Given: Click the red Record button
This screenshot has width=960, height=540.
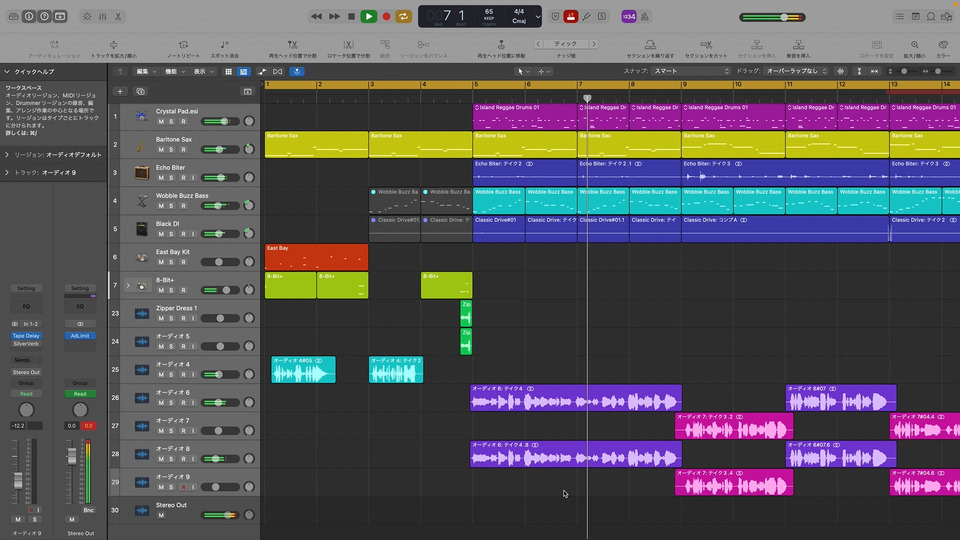Looking at the screenshot, I should (386, 16).
